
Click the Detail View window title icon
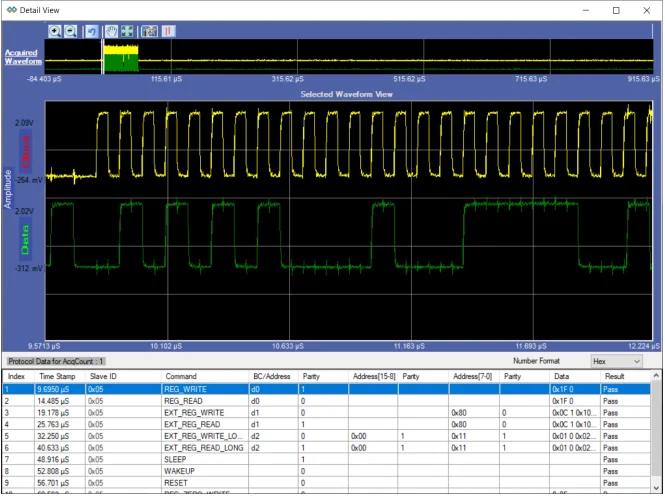pyautogui.click(x=11, y=10)
